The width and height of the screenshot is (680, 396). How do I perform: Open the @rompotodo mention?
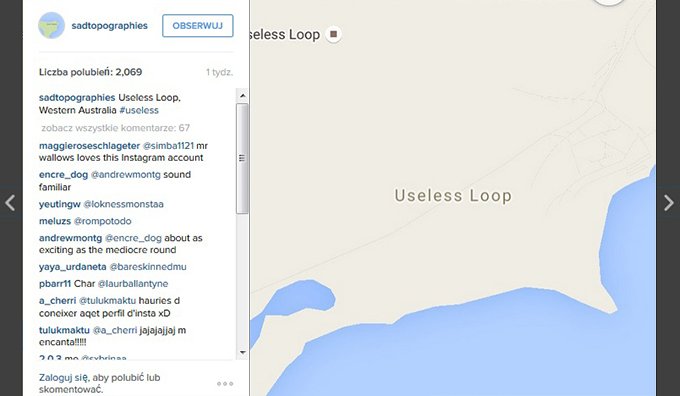pyautogui.click(x=102, y=221)
